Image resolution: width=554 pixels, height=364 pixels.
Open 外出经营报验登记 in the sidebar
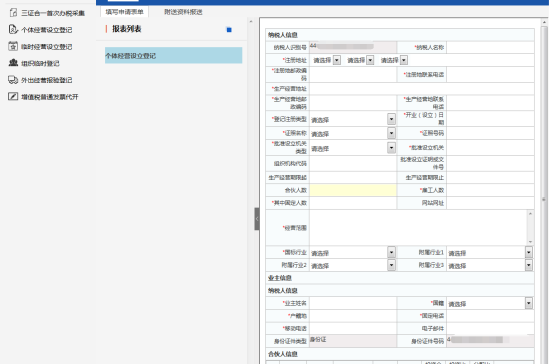[x=47, y=80]
